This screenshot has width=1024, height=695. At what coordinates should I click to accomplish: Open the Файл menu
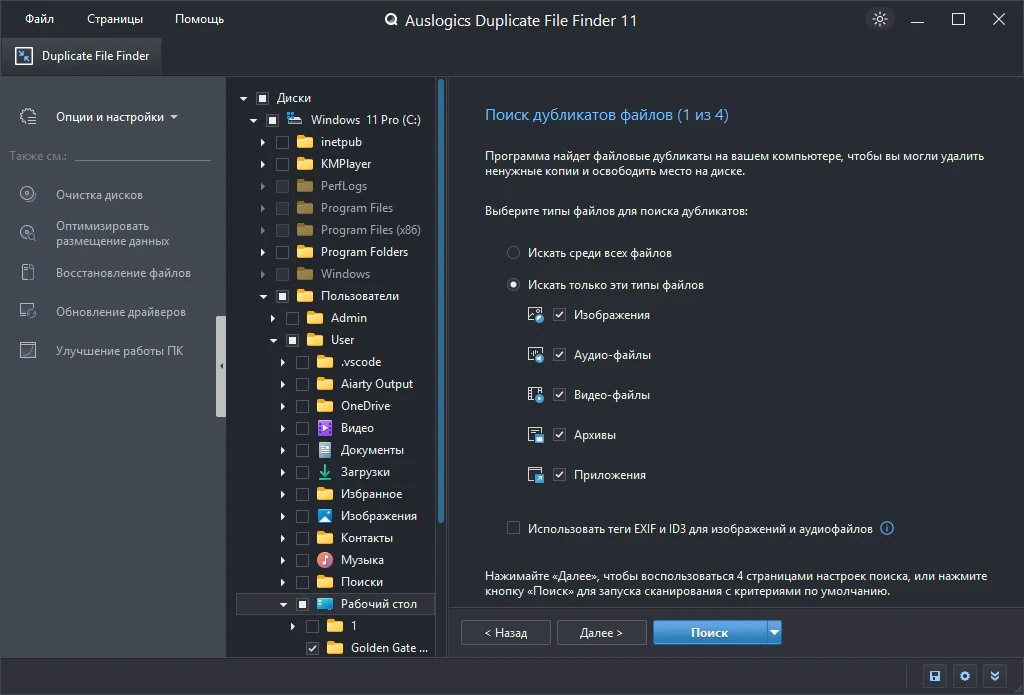click(x=40, y=19)
